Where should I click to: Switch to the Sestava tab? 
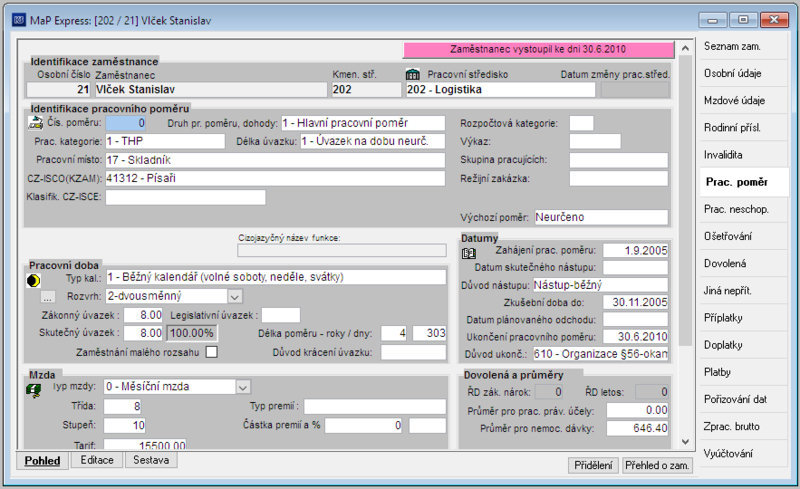151,460
